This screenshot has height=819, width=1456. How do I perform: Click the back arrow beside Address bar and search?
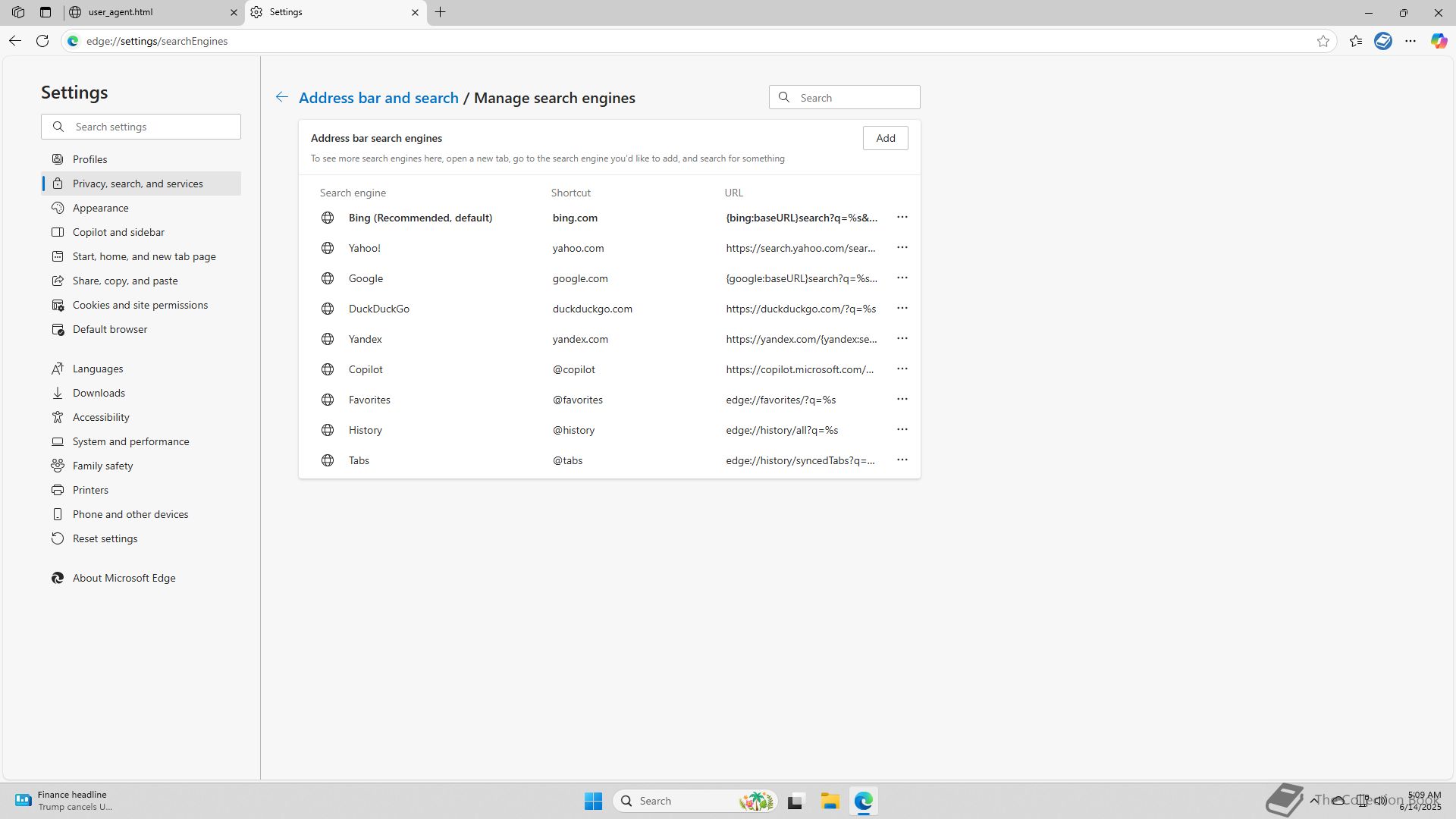281,97
